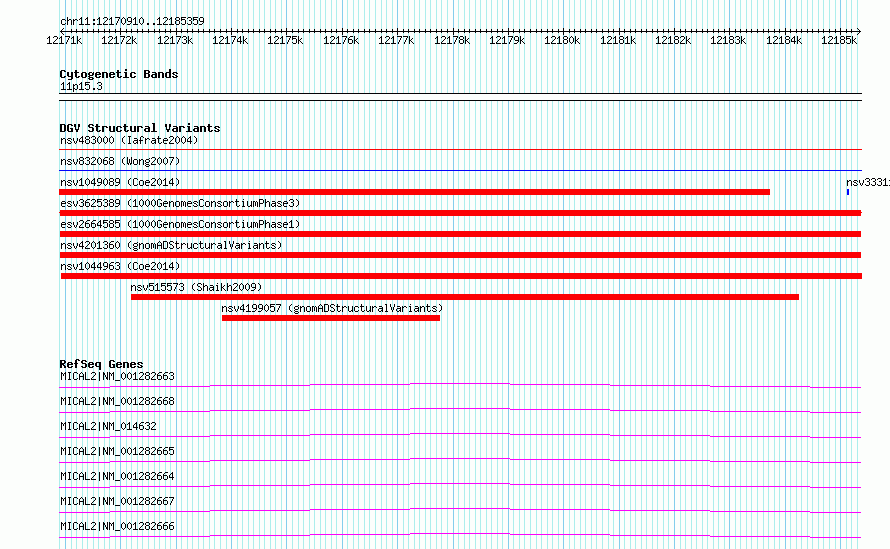Screen dimensions: 890x549
Task: Click the 12181k ruler tick label
Action: point(618,40)
